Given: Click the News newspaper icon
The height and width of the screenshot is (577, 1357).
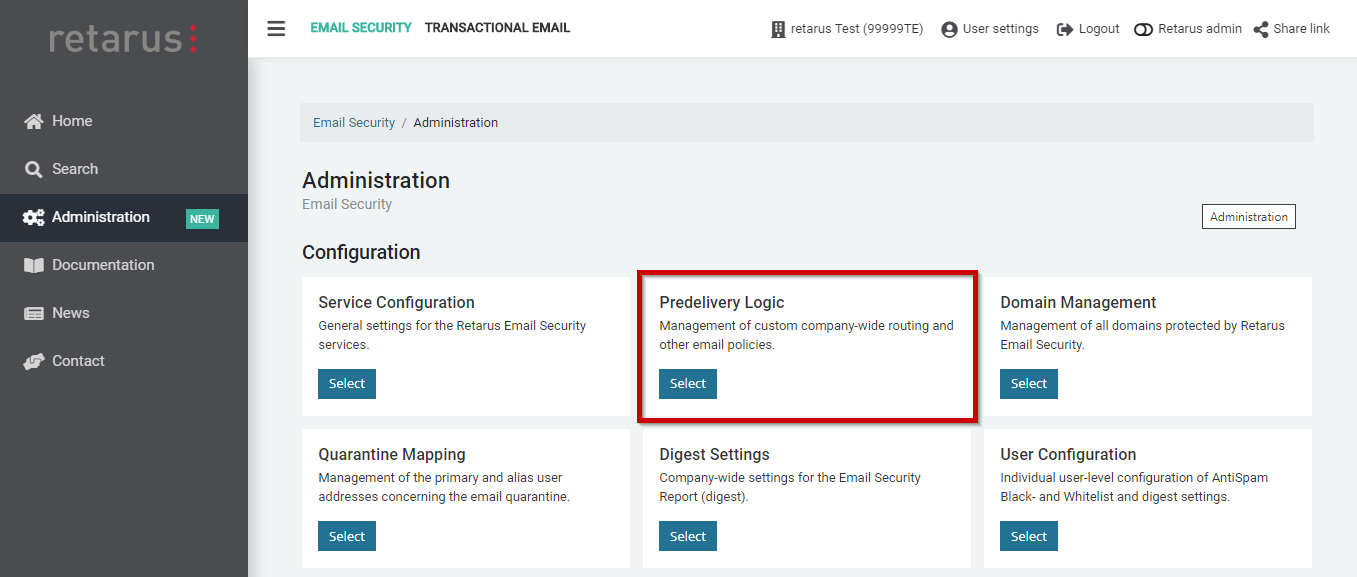Looking at the screenshot, I should click(x=34, y=313).
